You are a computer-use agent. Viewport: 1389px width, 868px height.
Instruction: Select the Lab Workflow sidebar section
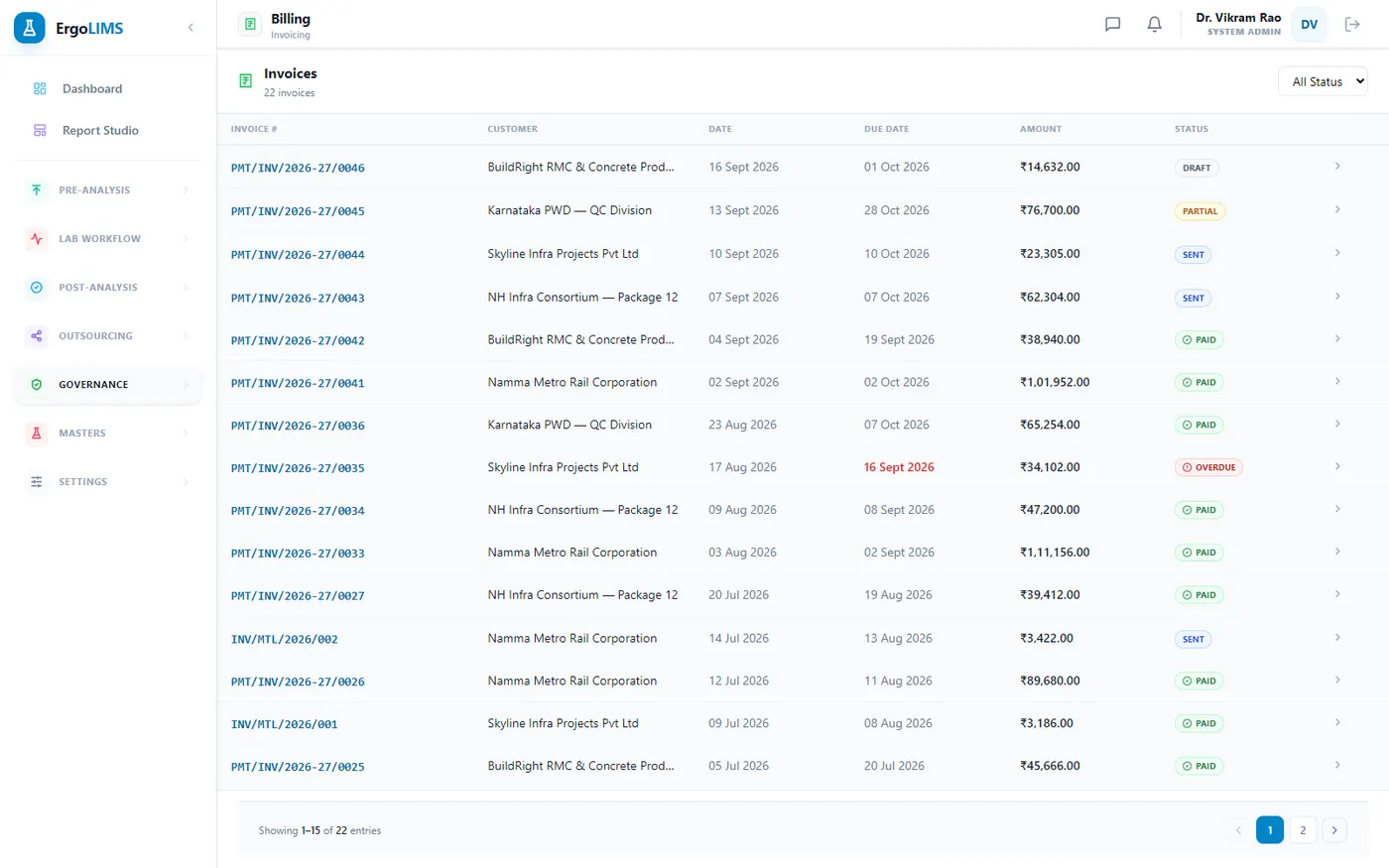point(109,238)
